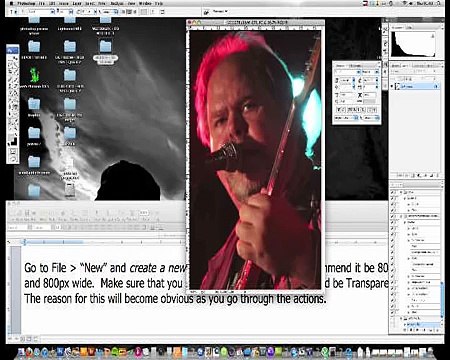Click the Word line beginning 'Go to File'
Image resolution: width=450 pixels, height=360 pixels.
(x=105, y=268)
